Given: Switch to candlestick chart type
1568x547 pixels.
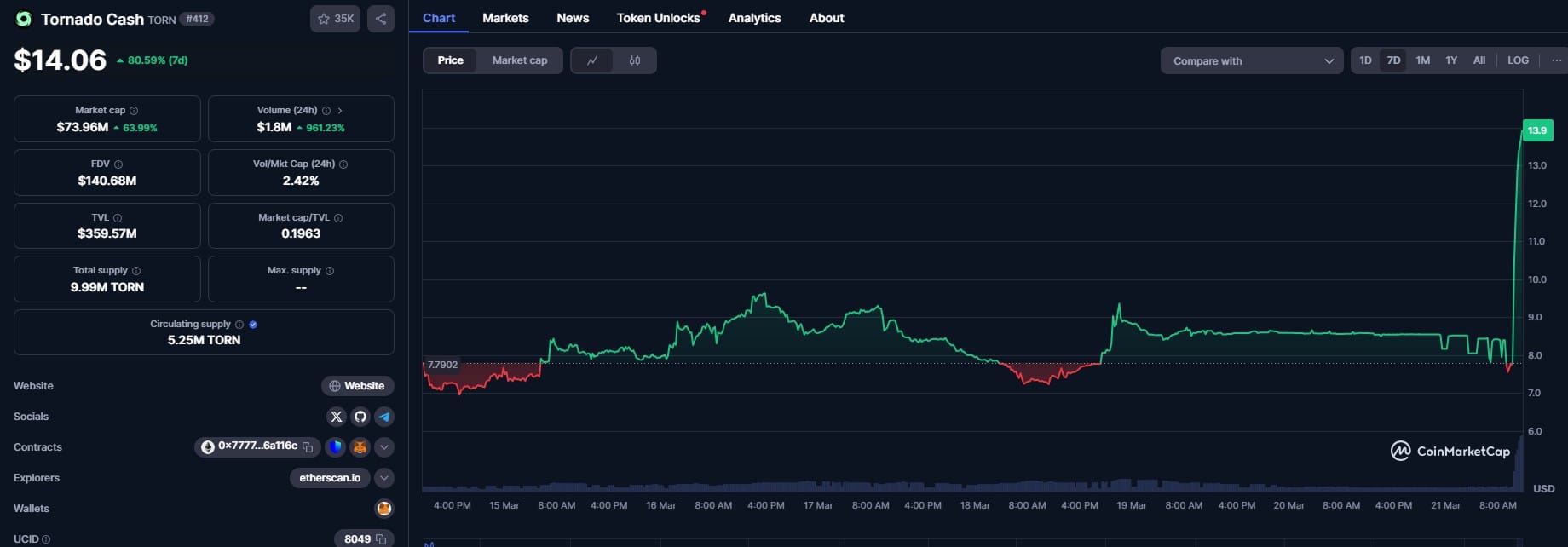Looking at the screenshot, I should [635, 60].
